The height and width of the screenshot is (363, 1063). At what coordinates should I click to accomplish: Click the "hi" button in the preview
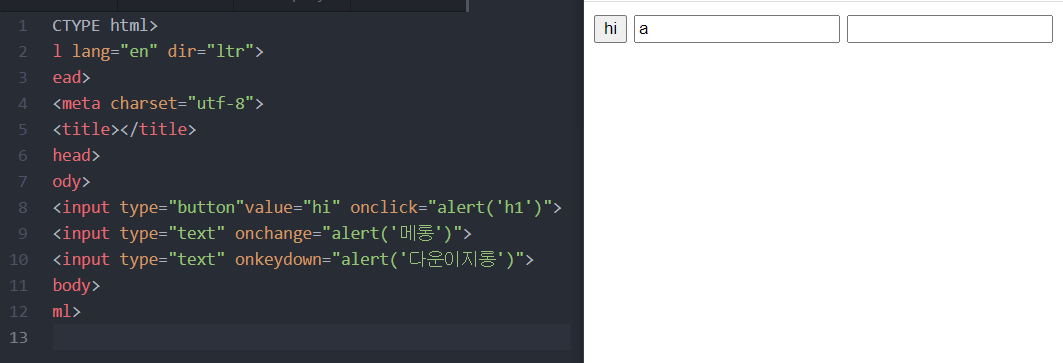click(610, 29)
